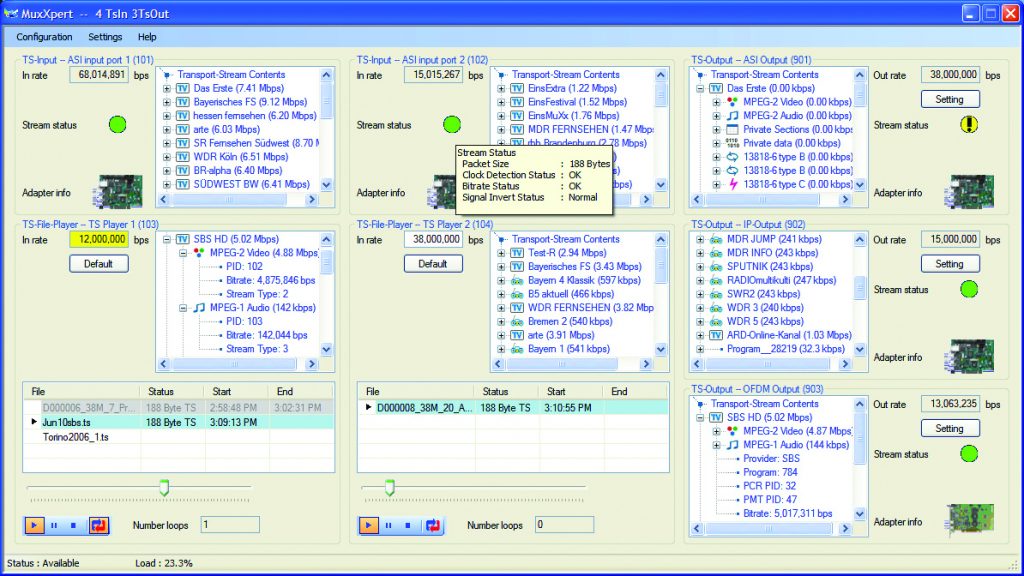Click the scroll down arrow in IP-Output tree
Screen dimensions: 1024x576
coord(859,349)
